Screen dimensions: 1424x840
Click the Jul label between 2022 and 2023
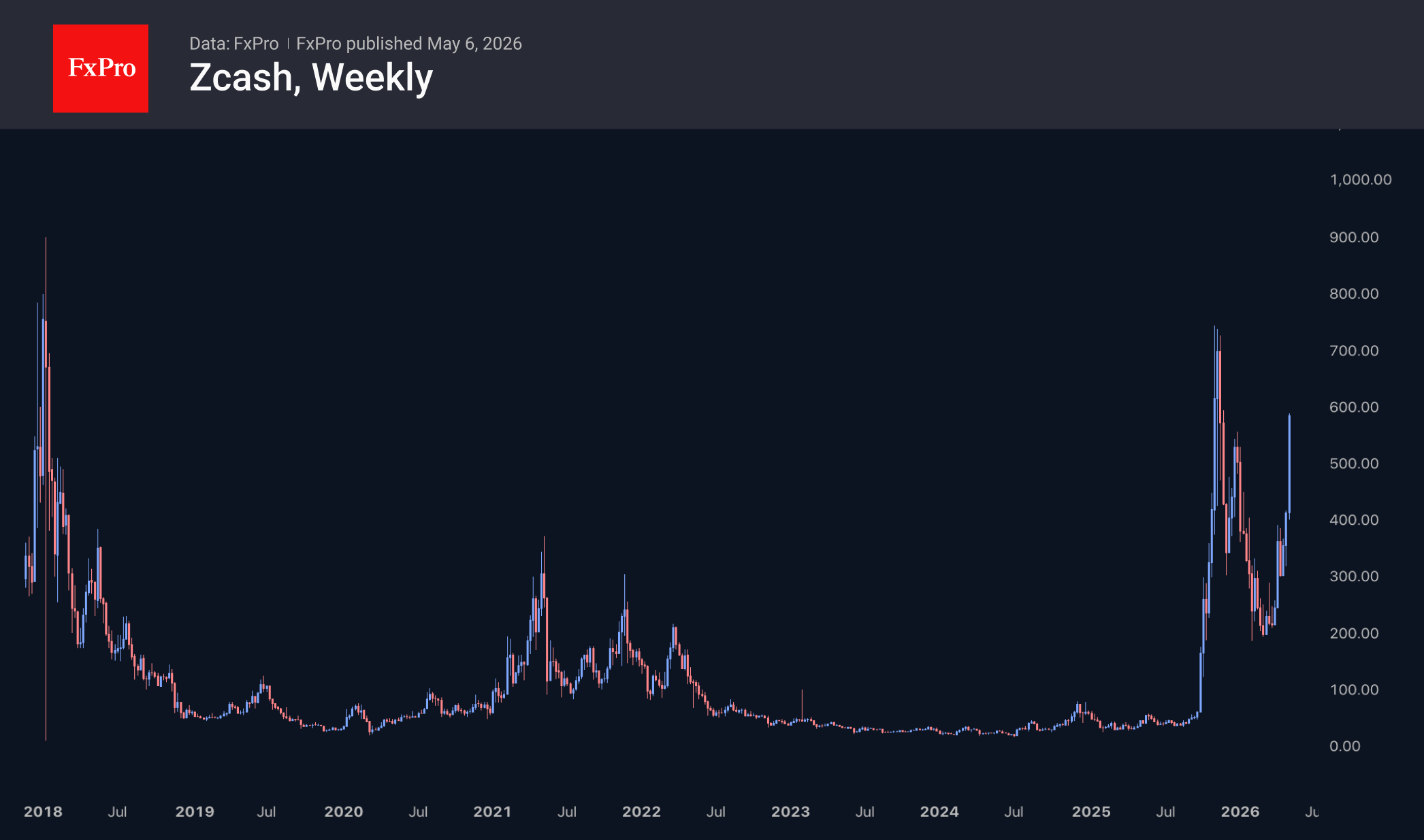(x=715, y=812)
